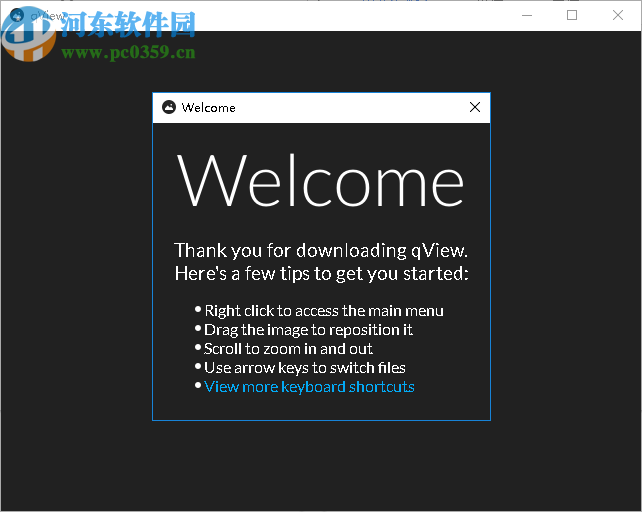Click 'Drag the image to reposition it' tip
642x512 pixels.
[308, 330]
